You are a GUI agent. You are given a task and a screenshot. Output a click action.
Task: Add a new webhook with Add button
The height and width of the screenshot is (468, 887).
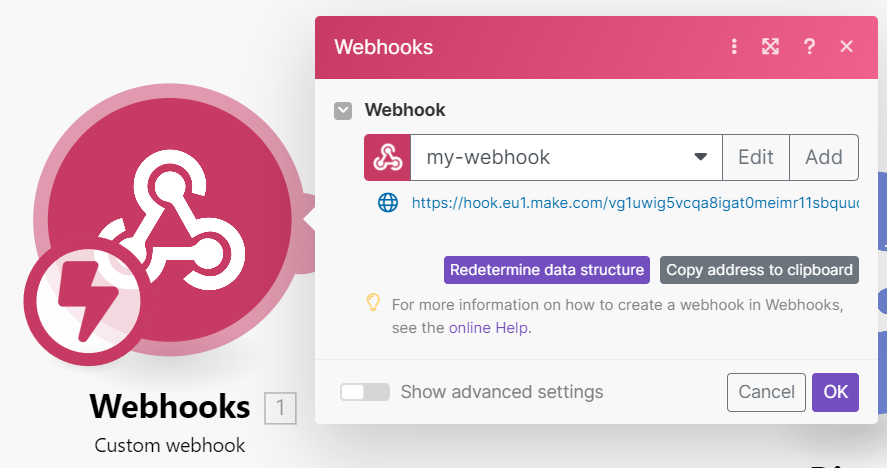823,157
